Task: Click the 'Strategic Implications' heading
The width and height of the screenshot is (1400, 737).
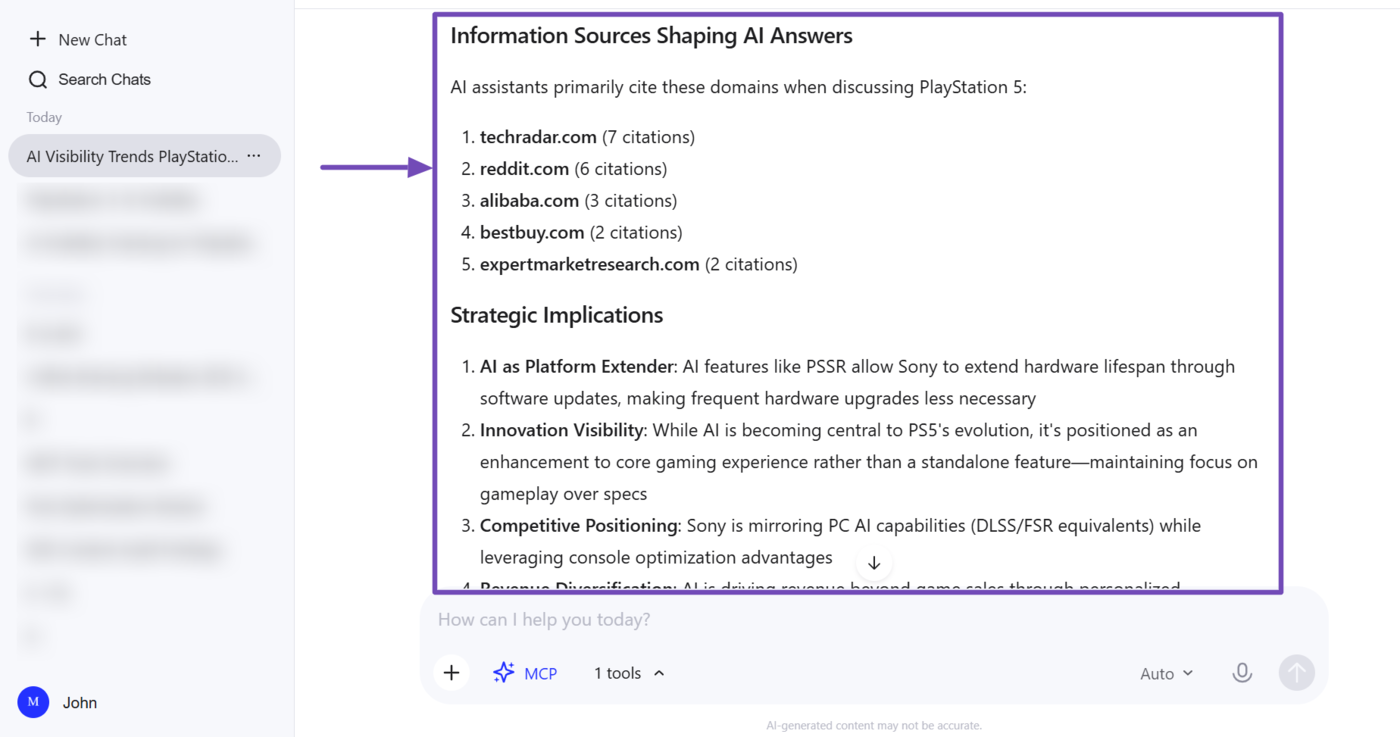Action: tap(557, 315)
